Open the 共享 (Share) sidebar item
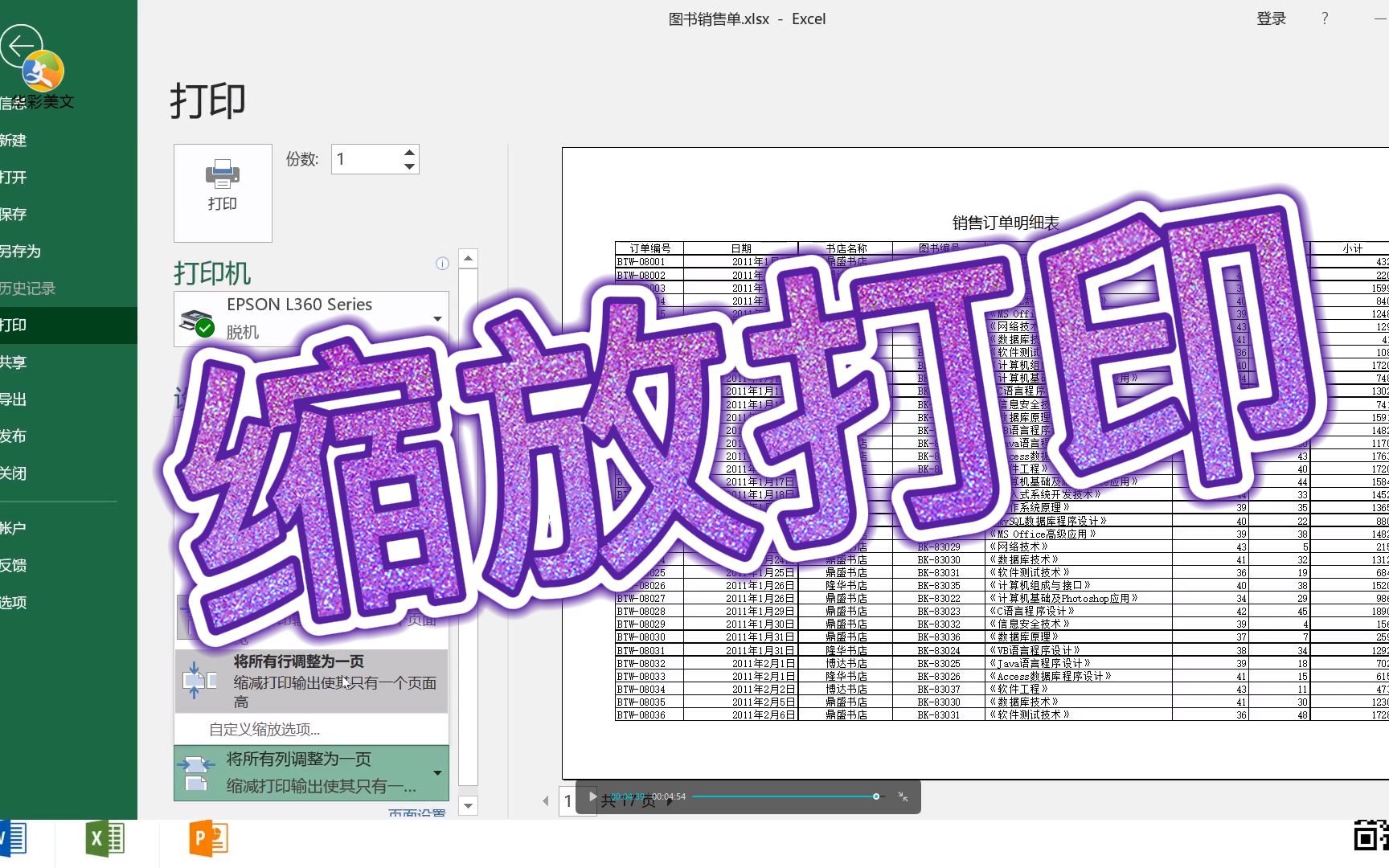 pos(14,362)
